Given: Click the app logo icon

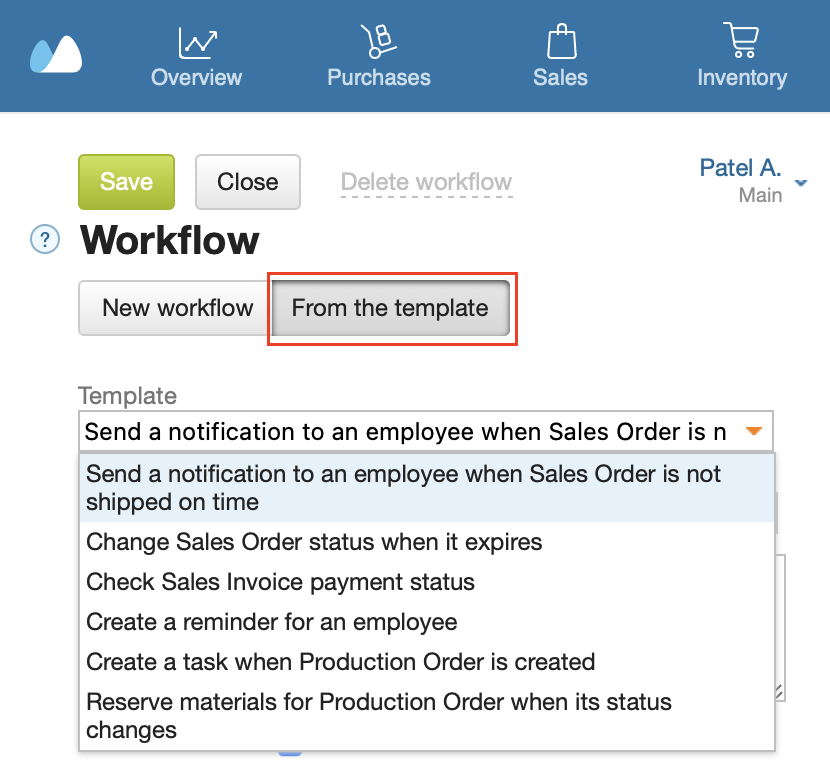Looking at the screenshot, I should [56, 54].
